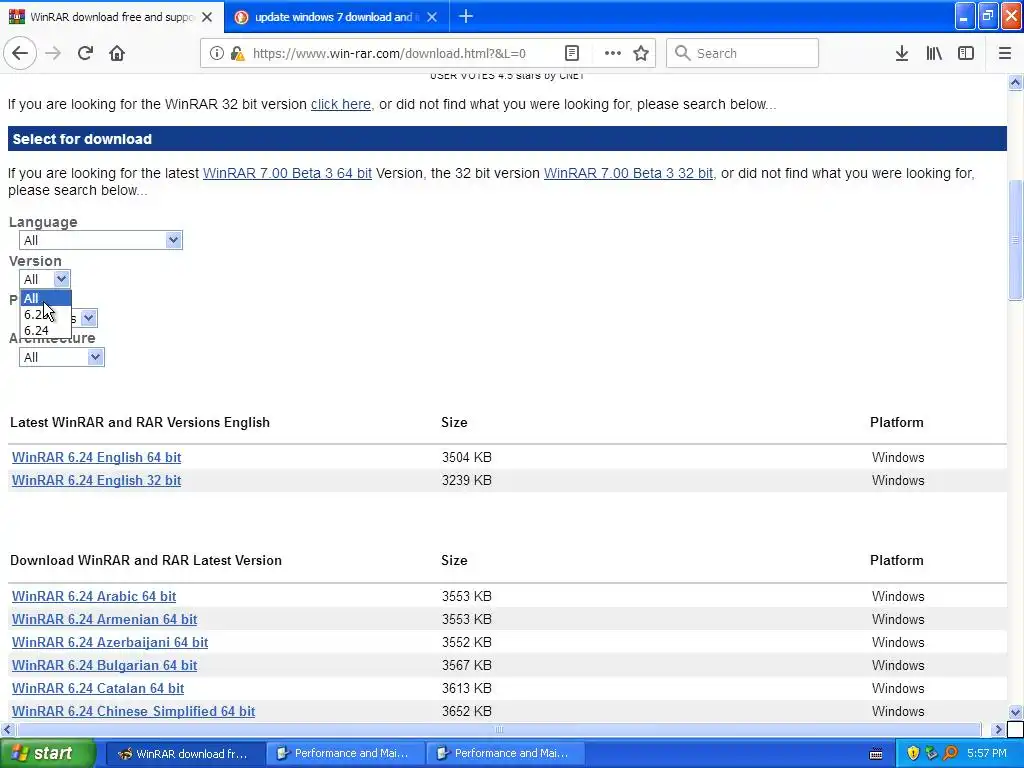This screenshot has height=768, width=1024.
Task: Click yellow security shield tray icon
Action: 913,753
